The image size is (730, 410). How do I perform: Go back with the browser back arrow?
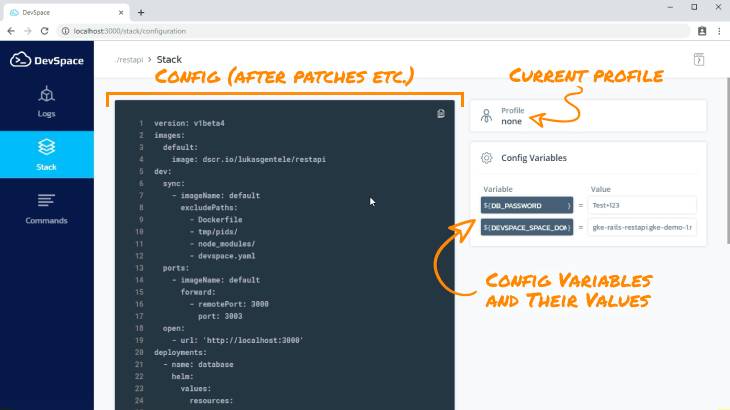pyautogui.click(x=11, y=31)
